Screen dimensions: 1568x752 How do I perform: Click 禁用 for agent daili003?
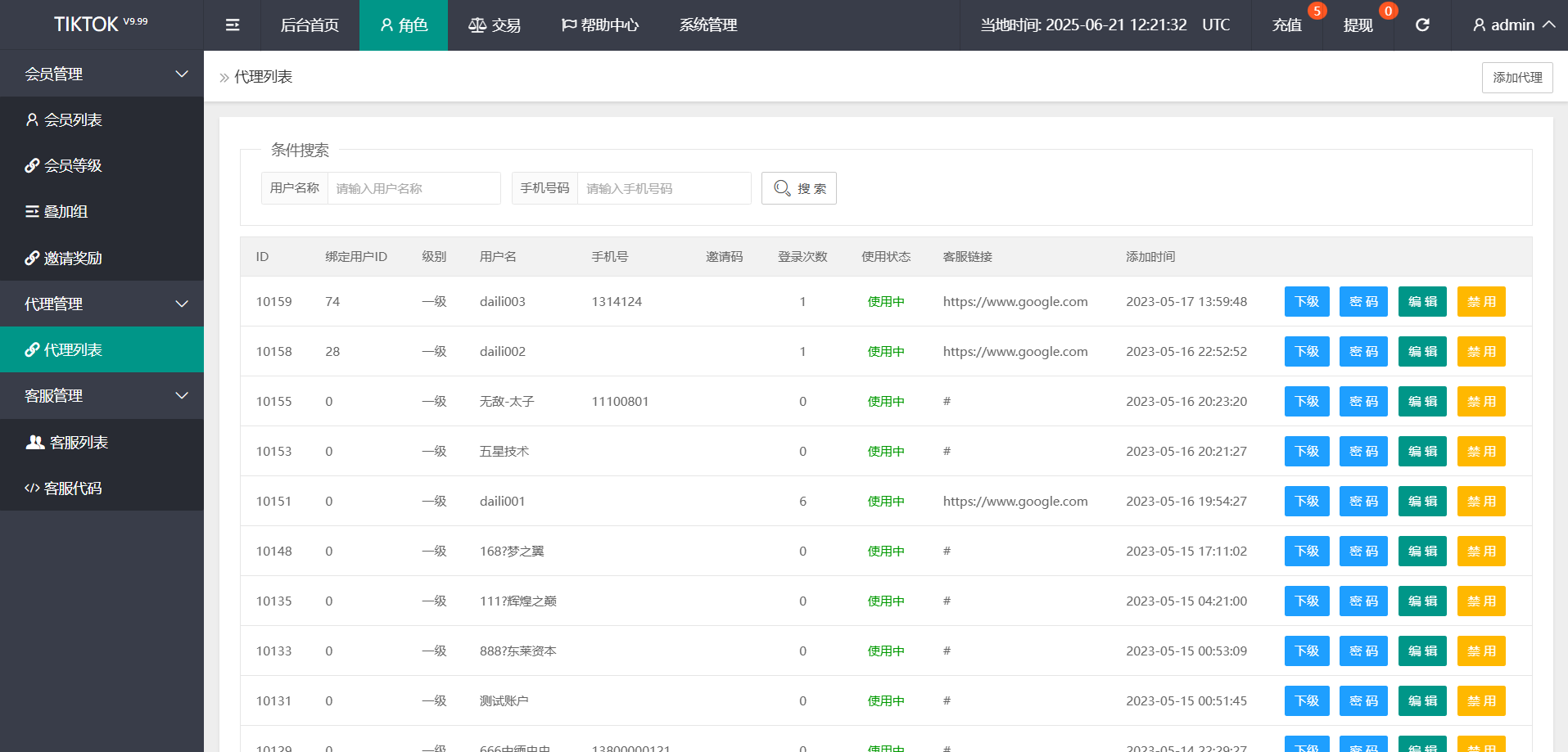(1481, 301)
